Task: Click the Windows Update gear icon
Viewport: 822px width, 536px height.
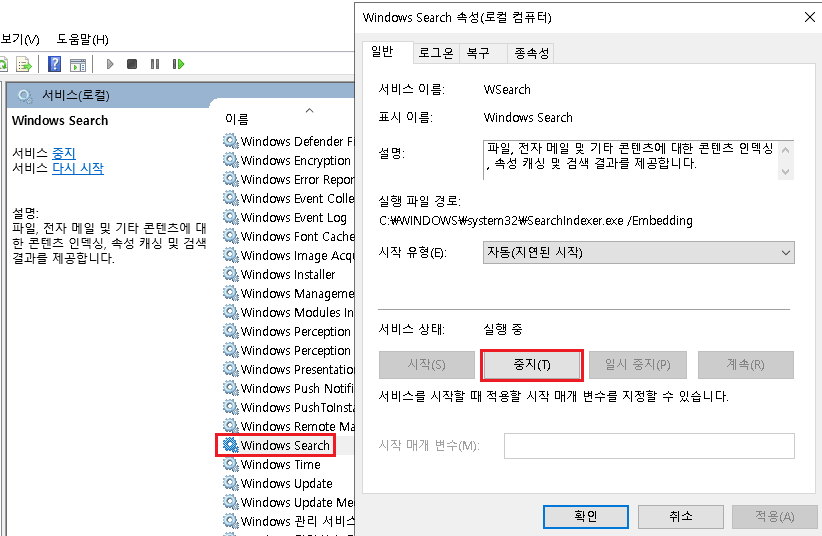Action: click(230, 483)
